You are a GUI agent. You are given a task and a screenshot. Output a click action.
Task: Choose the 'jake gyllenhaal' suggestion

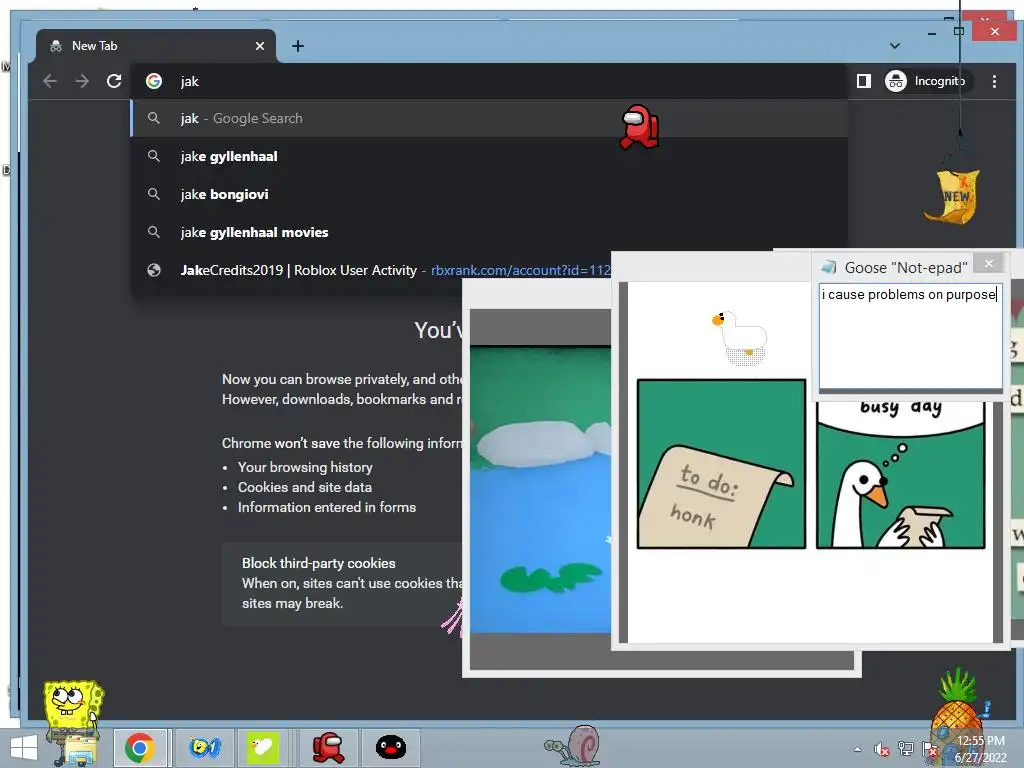point(490,156)
